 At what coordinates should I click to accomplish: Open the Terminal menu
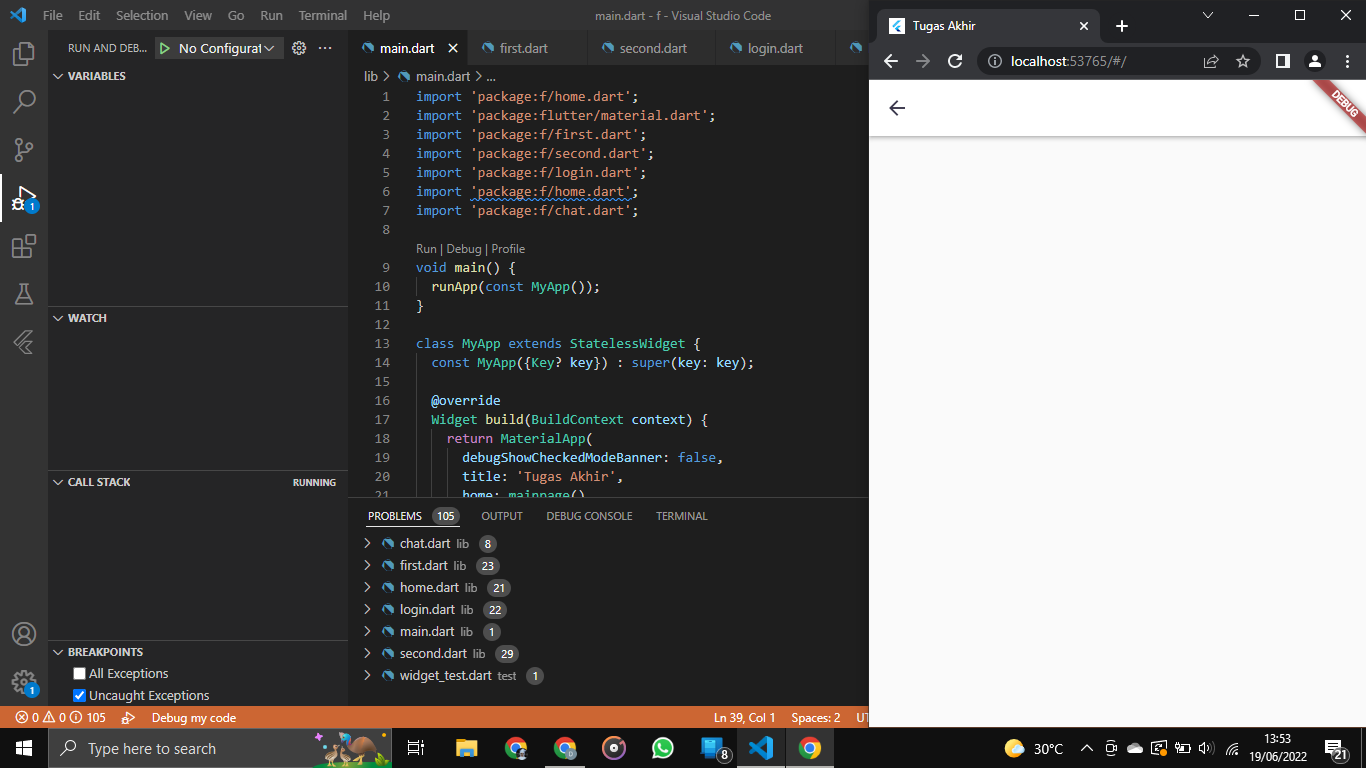[323, 16]
